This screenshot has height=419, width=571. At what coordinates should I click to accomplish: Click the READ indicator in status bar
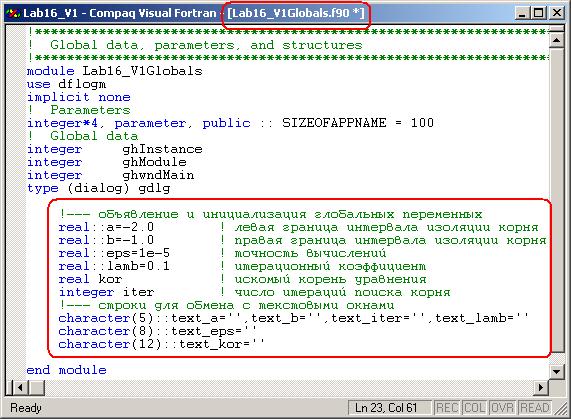(534, 408)
